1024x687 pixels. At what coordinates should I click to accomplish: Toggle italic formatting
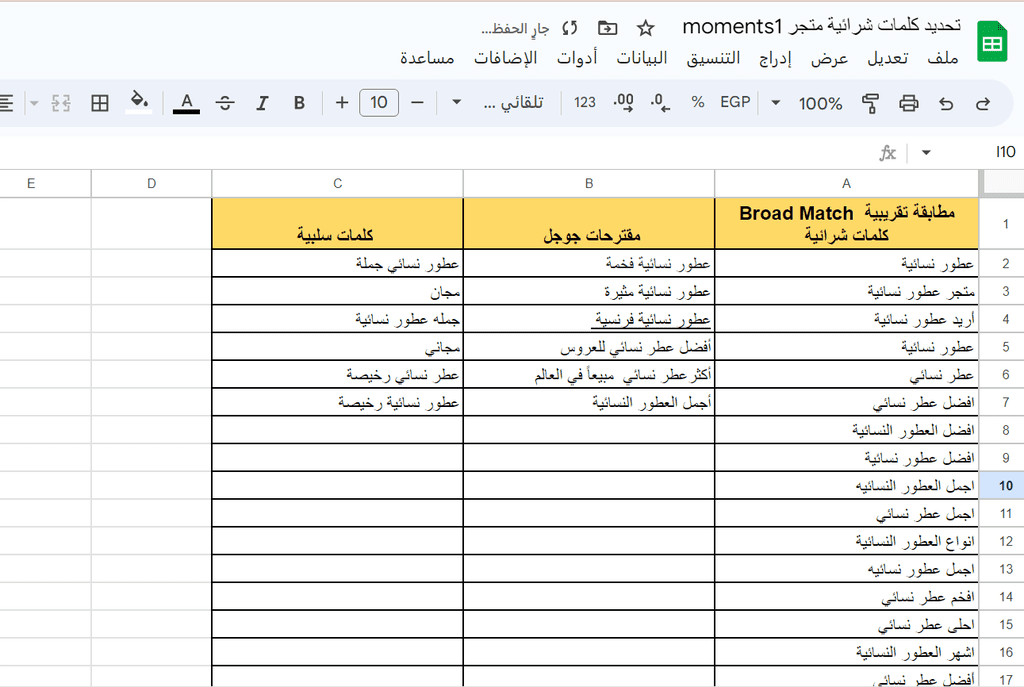point(263,103)
